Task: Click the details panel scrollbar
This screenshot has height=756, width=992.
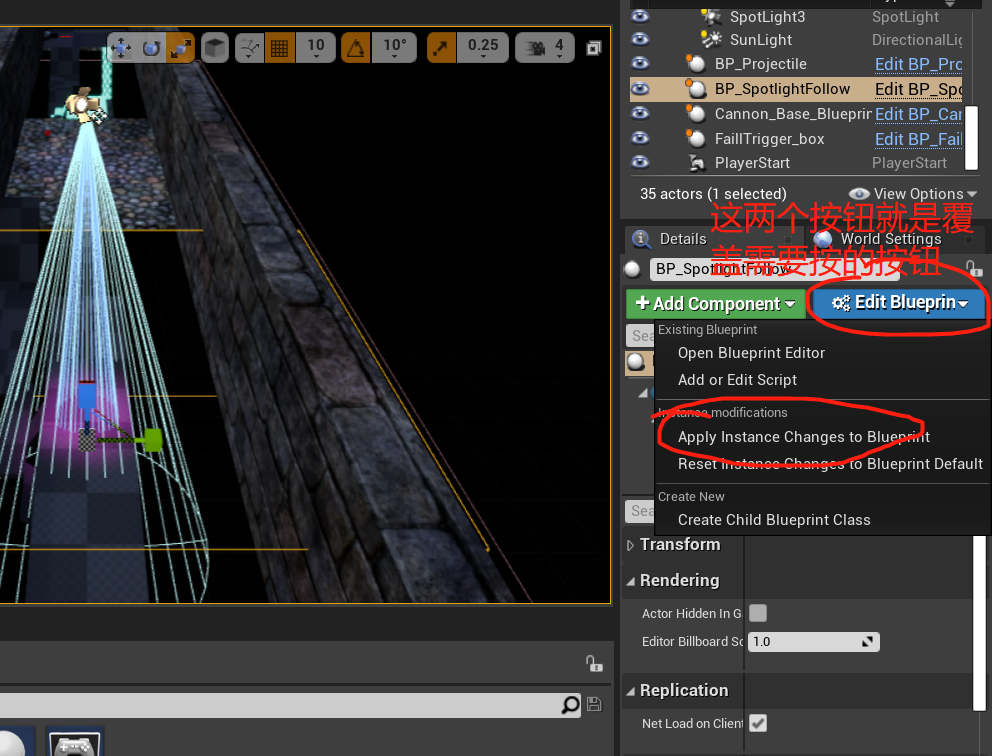Action: click(980, 623)
